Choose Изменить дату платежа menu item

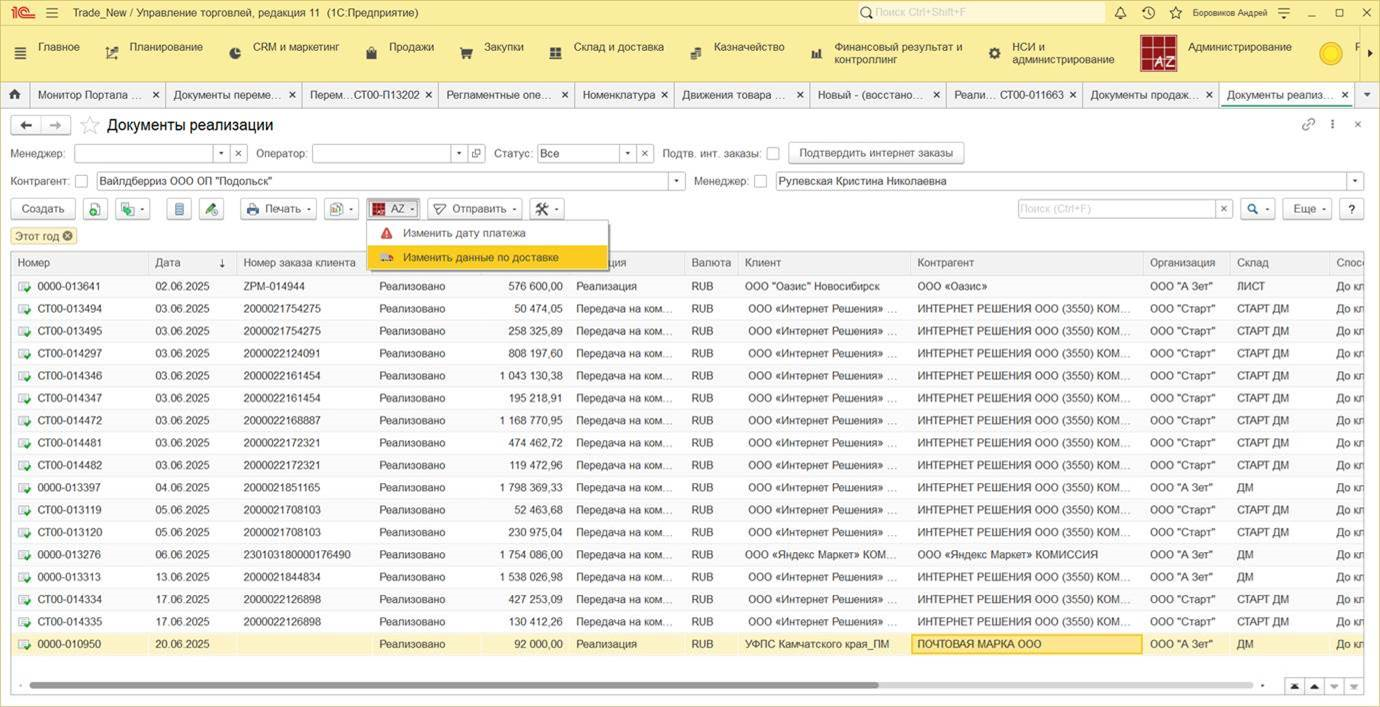coord(464,233)
